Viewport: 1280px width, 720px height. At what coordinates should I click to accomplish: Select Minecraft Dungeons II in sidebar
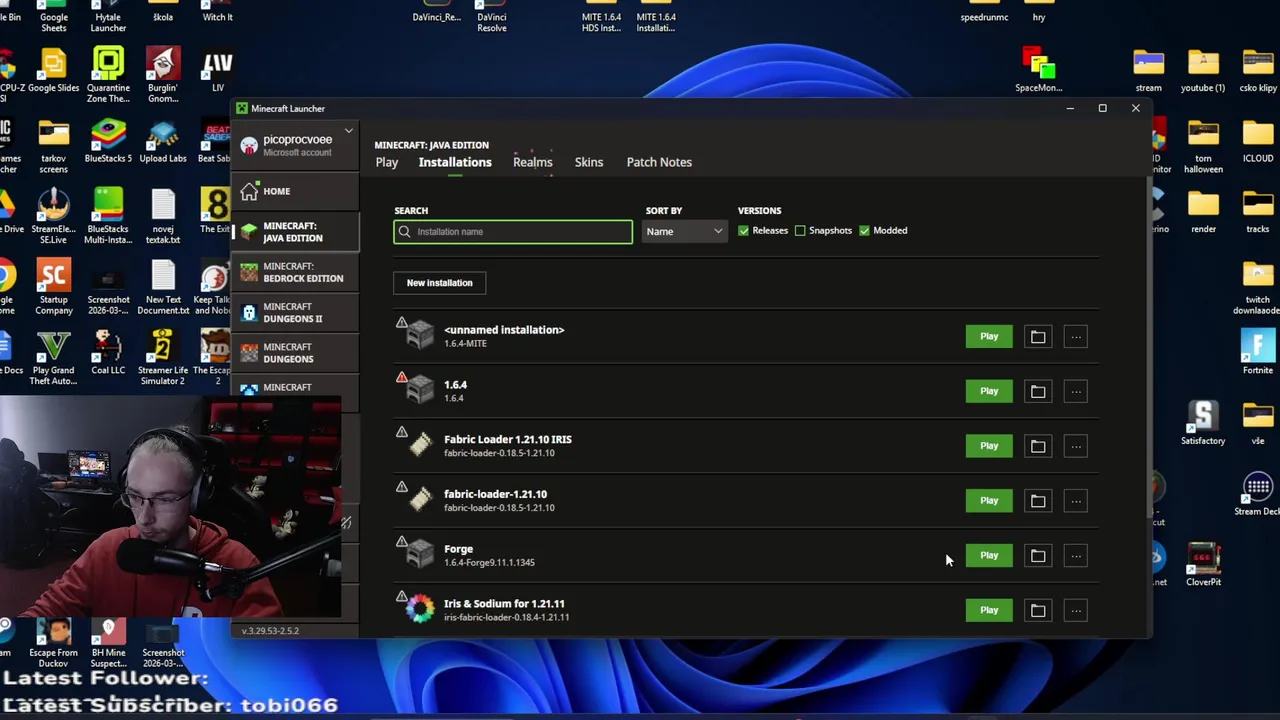(295, 313)
